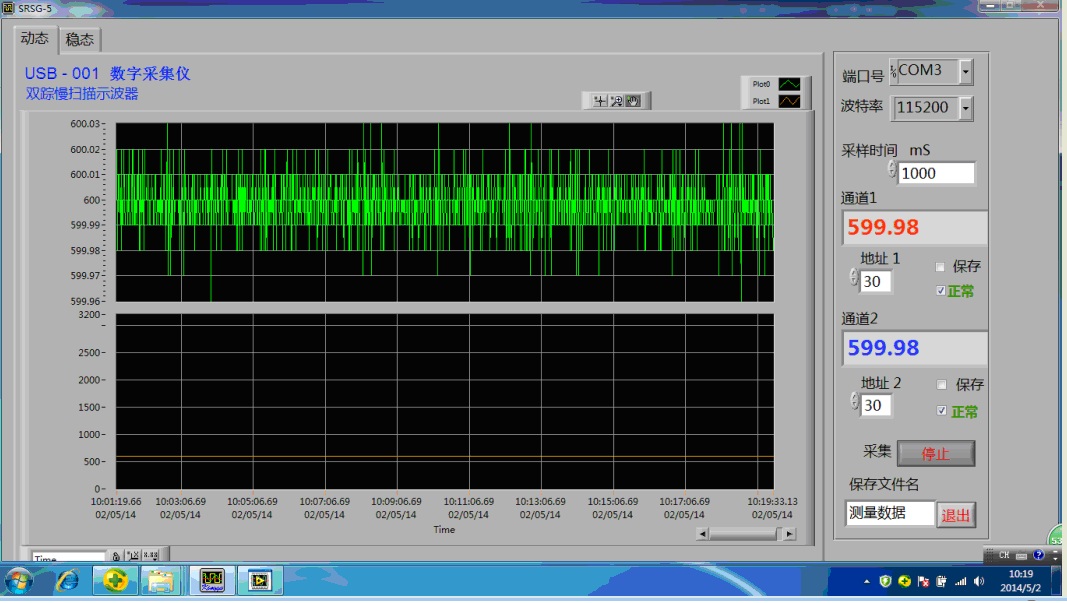Open the X scale format icon
Screen dimensions: 1067x603
coord(150,556)
